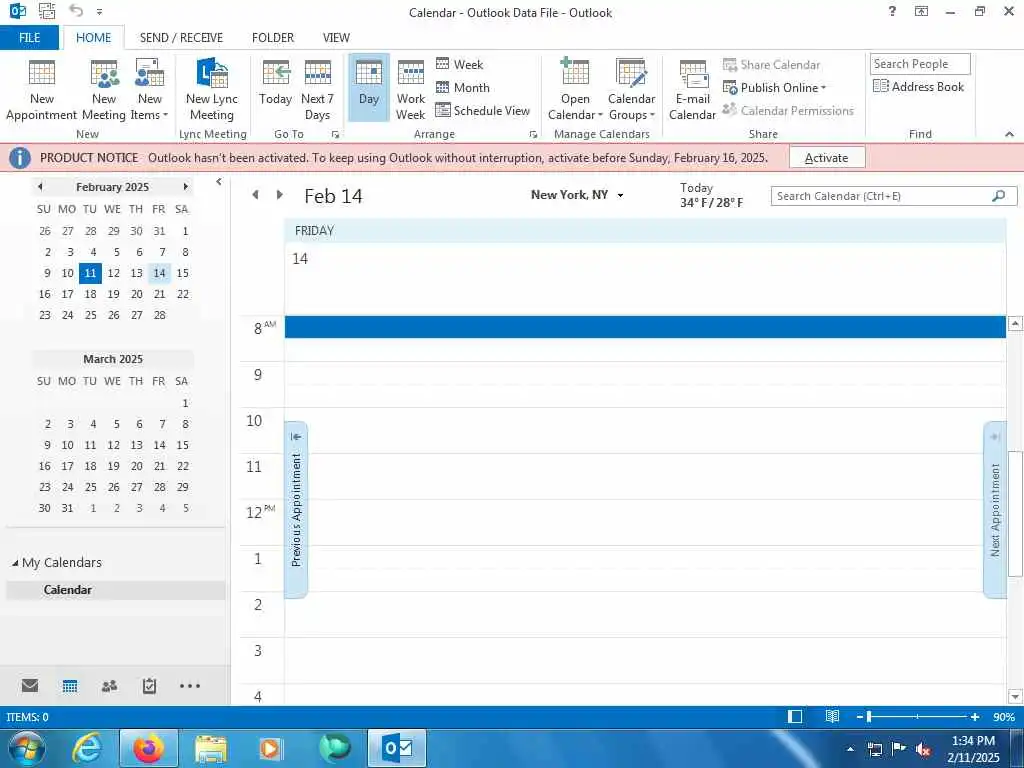Jump to Next Appointment
Screen dimensions: 1024x768
[x=995, y=509]
